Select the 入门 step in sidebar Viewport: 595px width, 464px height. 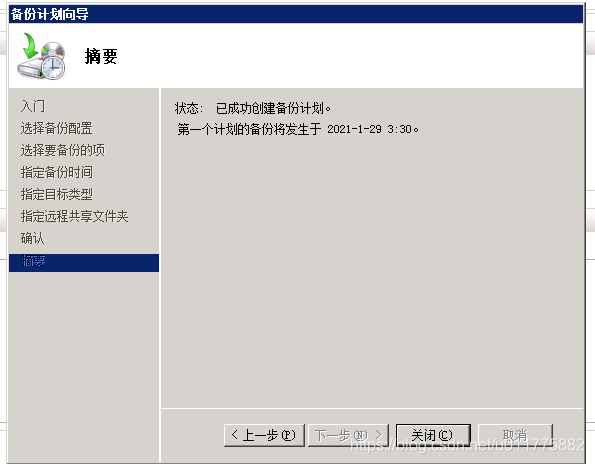[33, 106]
